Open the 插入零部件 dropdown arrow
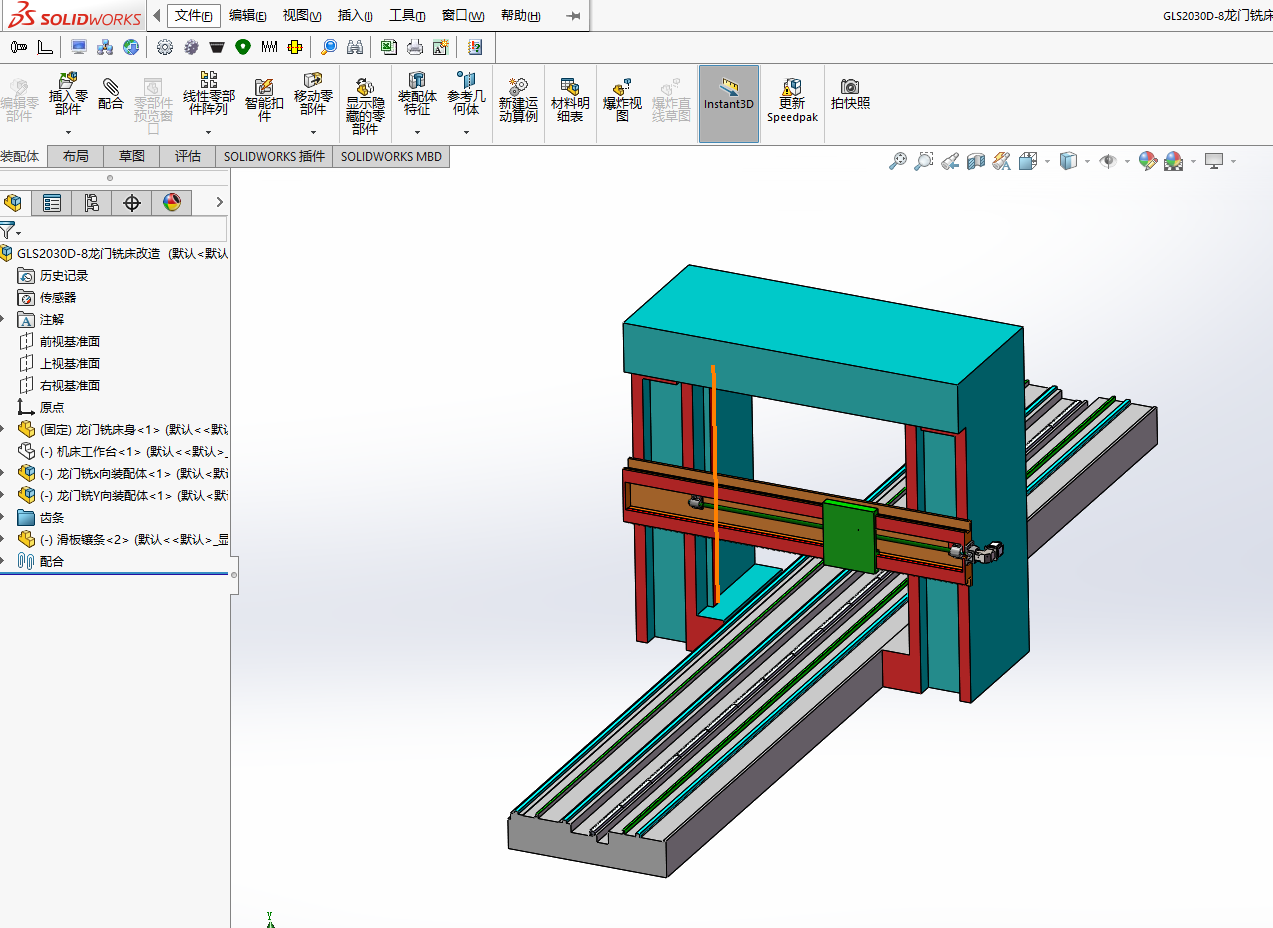 coord(68,132)
